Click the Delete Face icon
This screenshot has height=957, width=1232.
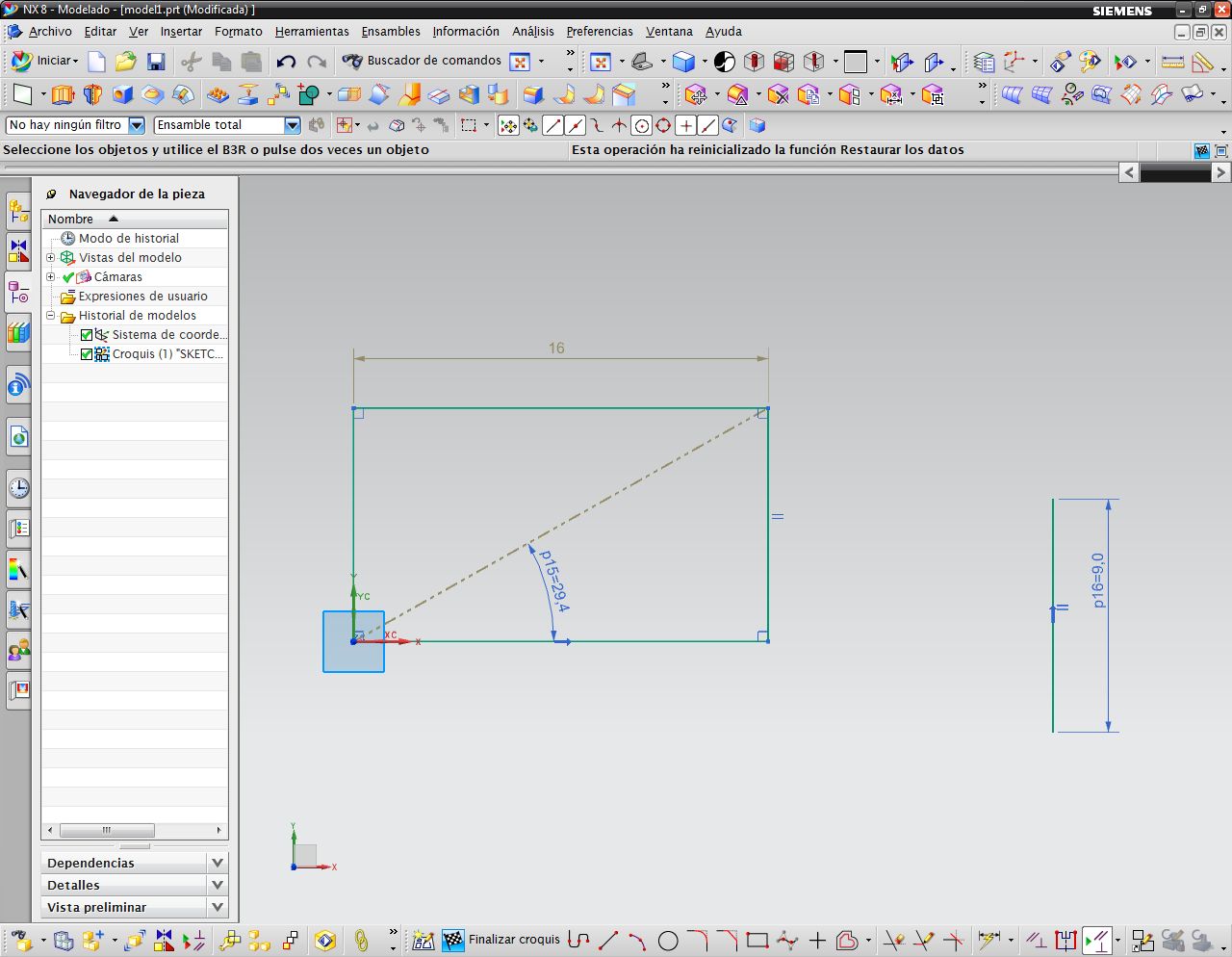[779, 94]
